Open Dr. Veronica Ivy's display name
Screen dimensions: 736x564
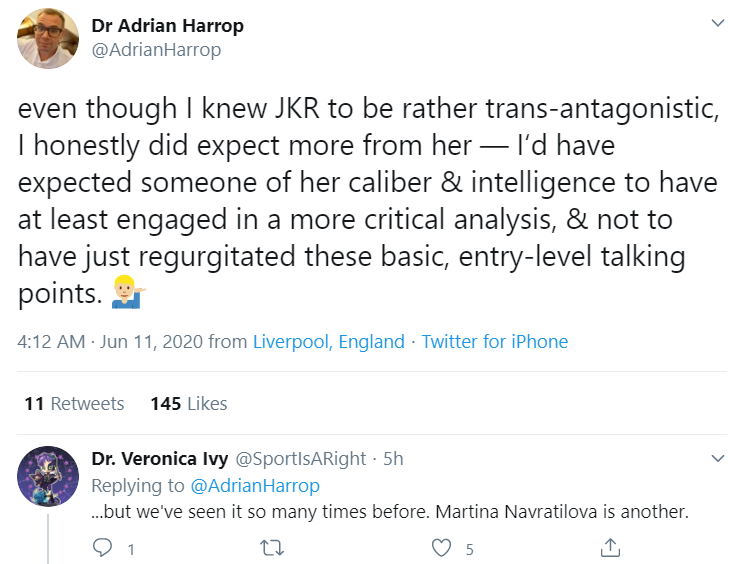(160, 458)
